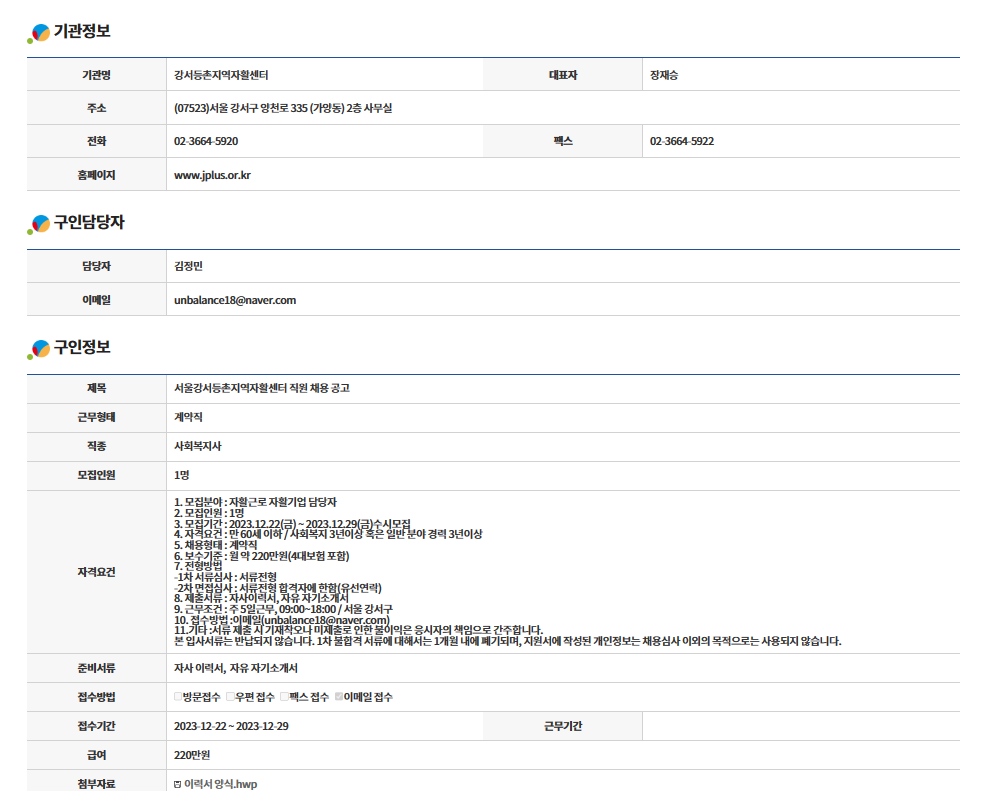Click the file icon before 이력서 양식.hwp
983x791 pixels.
pyautogui.click(x=178, y=784)
